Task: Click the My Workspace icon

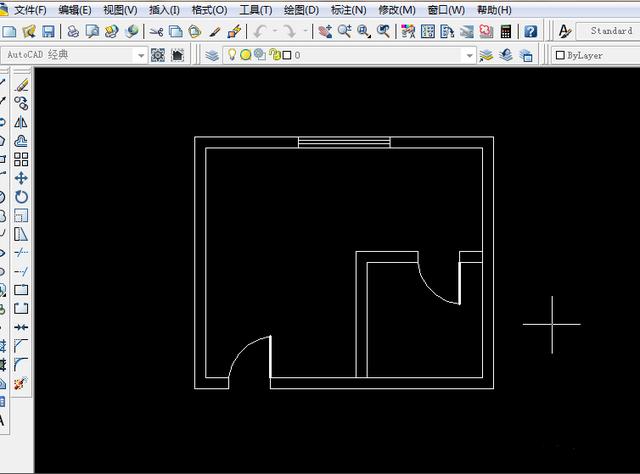Action: click(x=178, y=55)
